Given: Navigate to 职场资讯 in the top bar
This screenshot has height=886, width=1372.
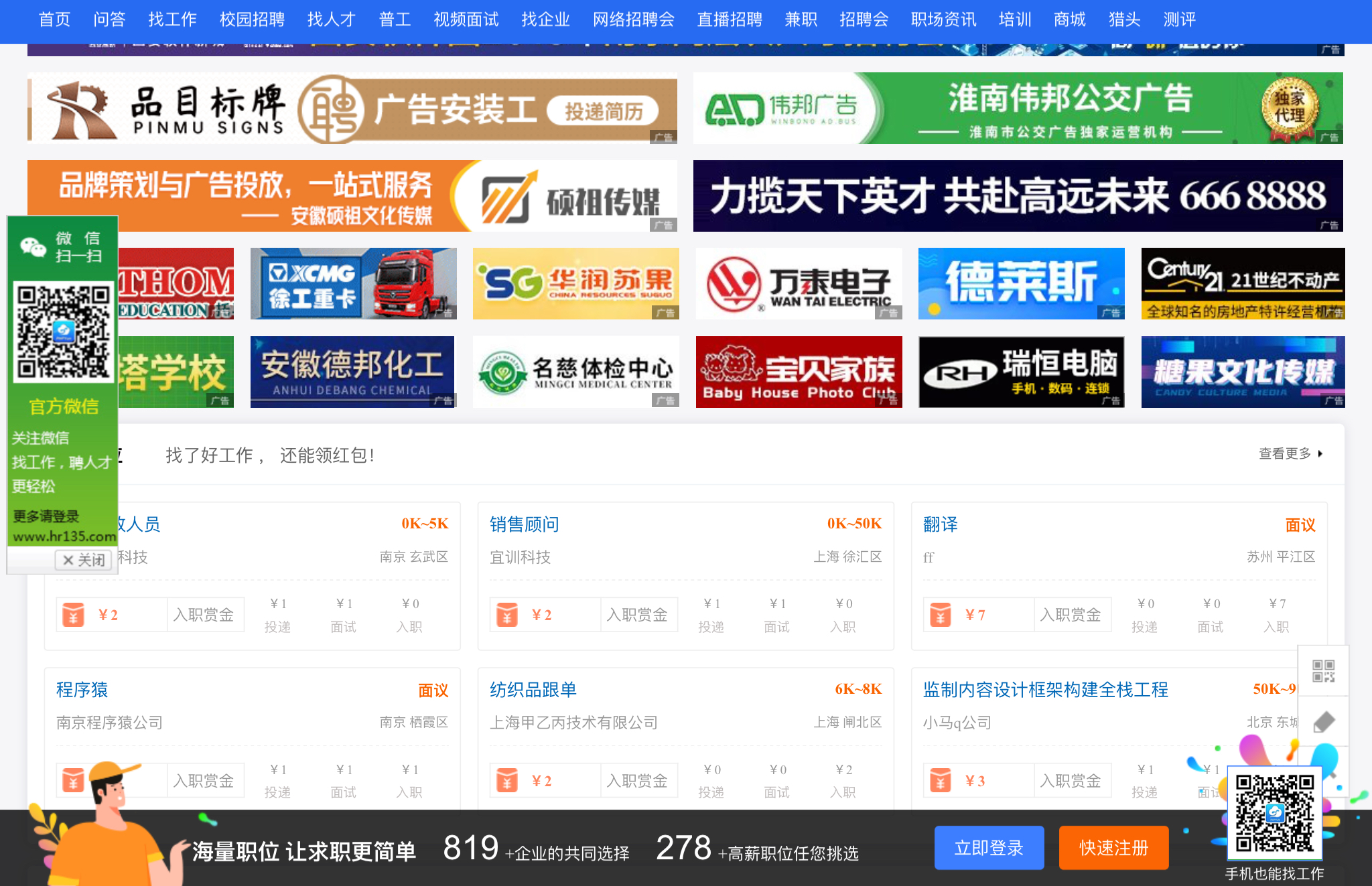Looking at the screenshot, I should click(944, 19).
